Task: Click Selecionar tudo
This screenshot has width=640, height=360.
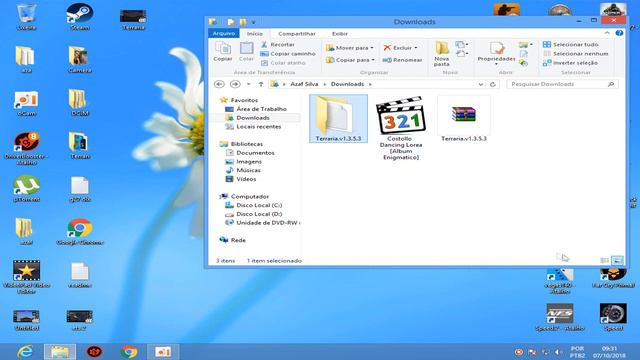Action: pyautogui.click(x=570, y=44)
